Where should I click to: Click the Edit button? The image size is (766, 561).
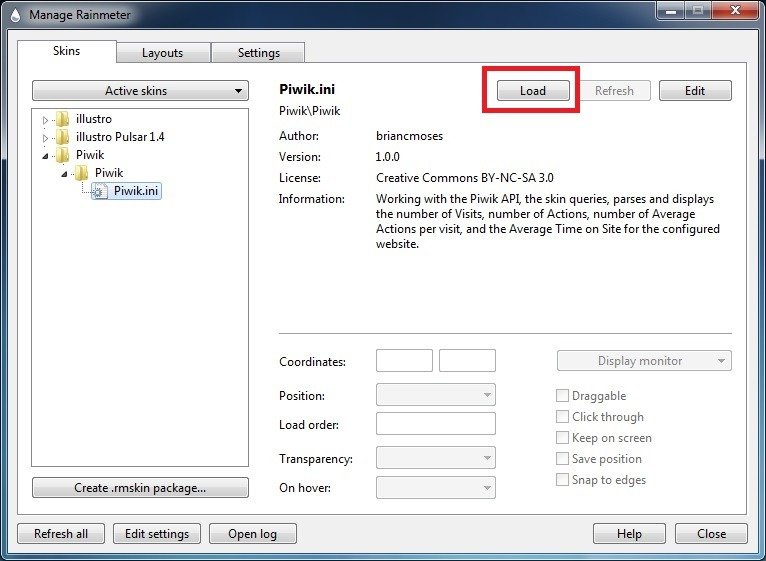pyautogui.click(x=695, y=91)
